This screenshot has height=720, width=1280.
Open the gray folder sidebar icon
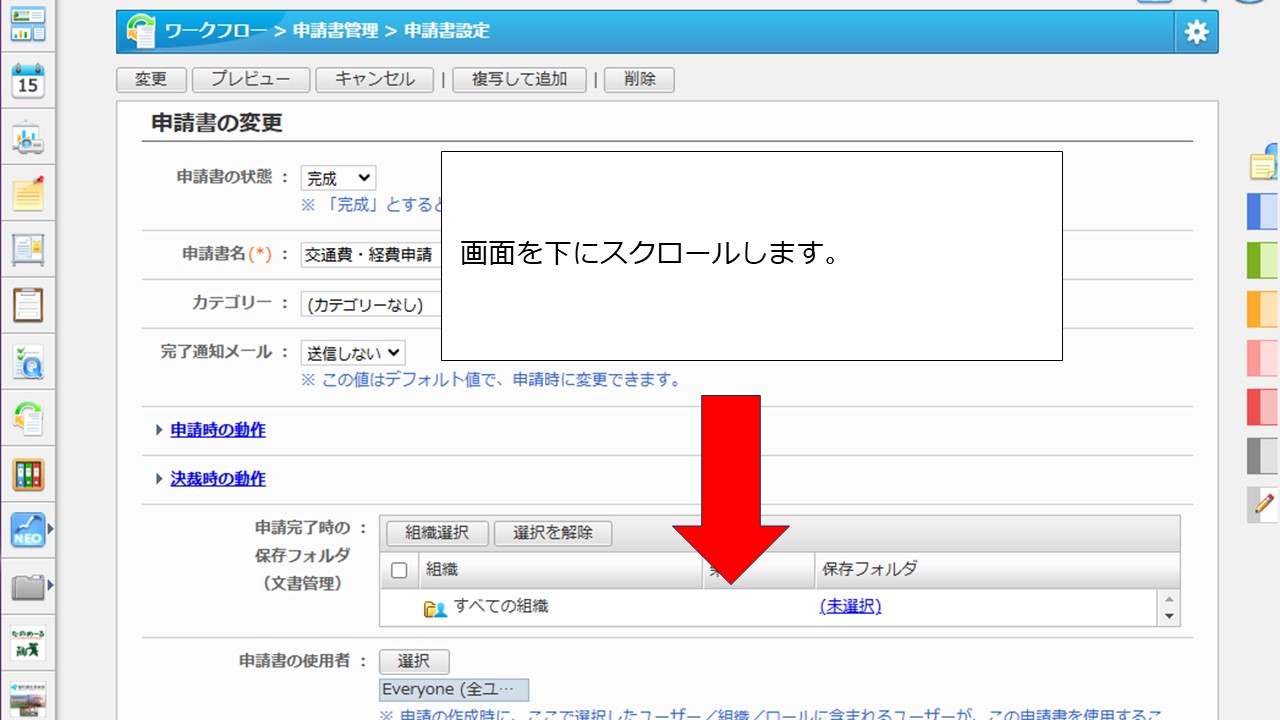pos(28,586)
